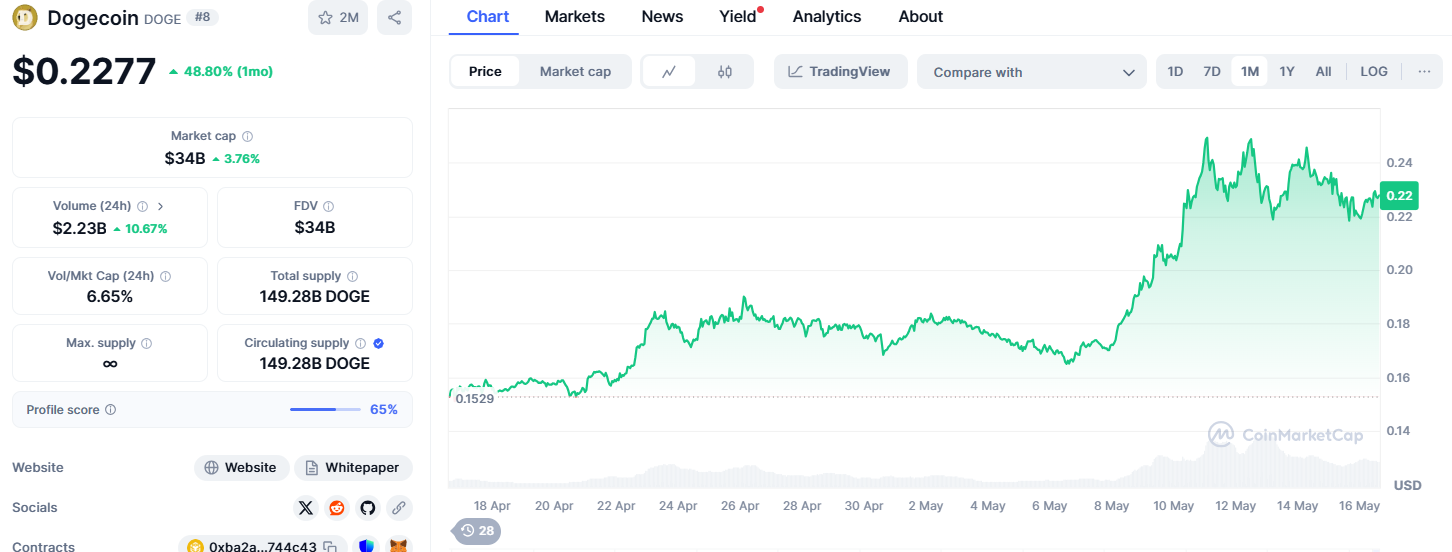1452x552 pixels.
Task: Click the Profile score progress bar
Action: click(325, 409)
